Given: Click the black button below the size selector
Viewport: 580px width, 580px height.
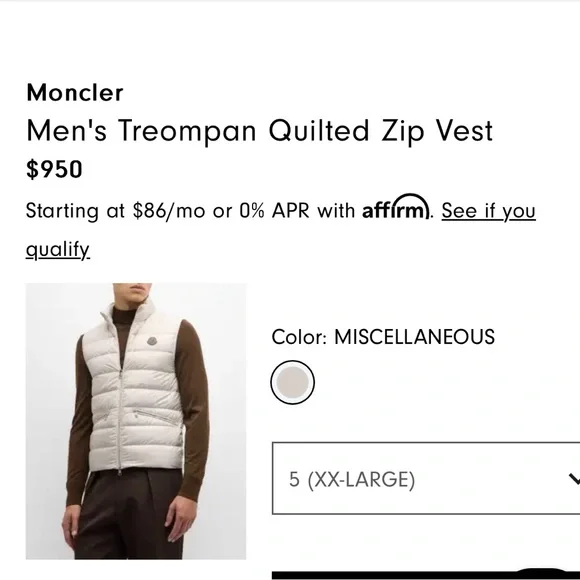Looking at the screenshot, I should pos(426,575).
